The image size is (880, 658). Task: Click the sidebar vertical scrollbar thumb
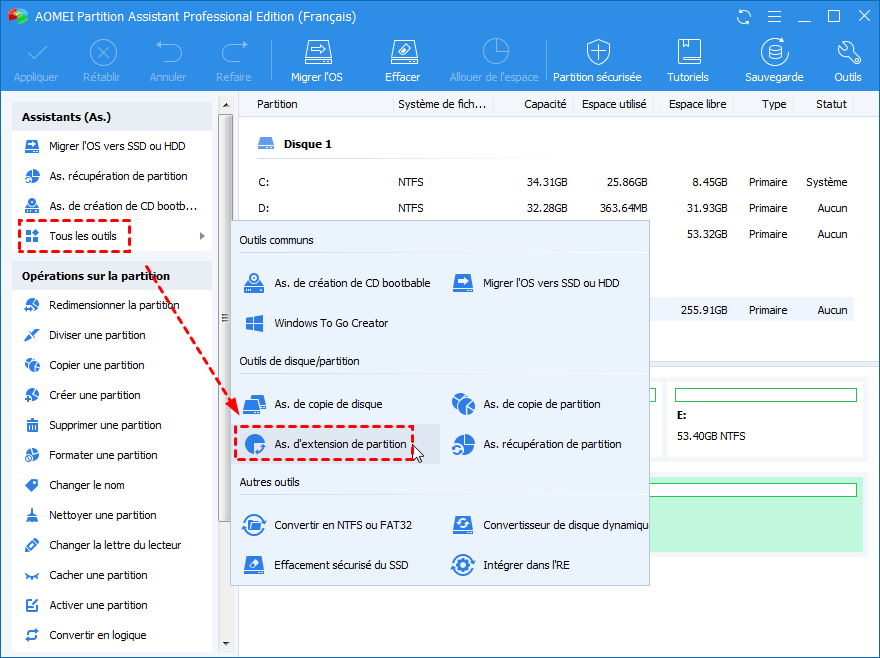[225, 318]
